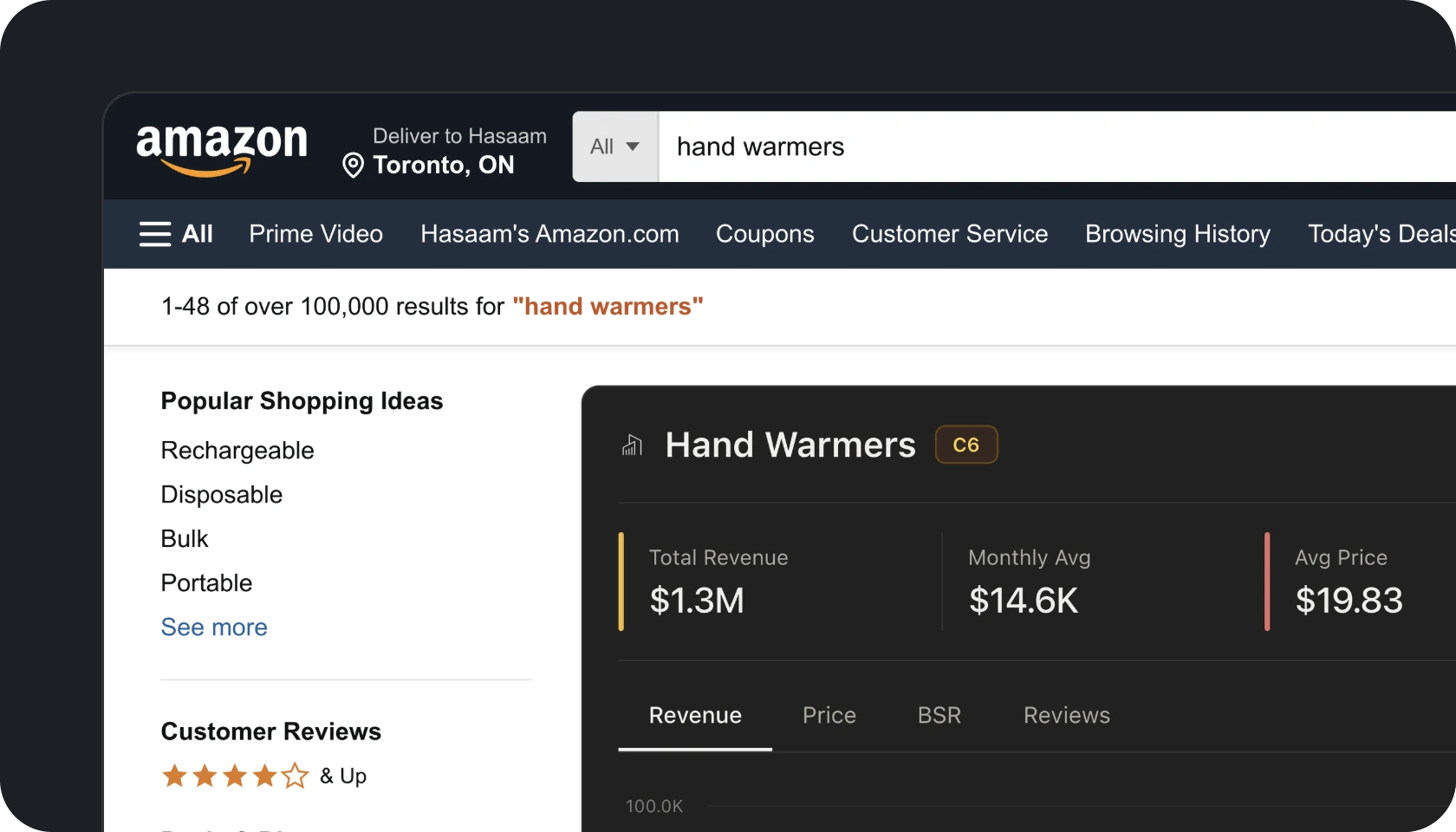
Task: Switch to the BSR tab
Action: [x=939, y=716]
